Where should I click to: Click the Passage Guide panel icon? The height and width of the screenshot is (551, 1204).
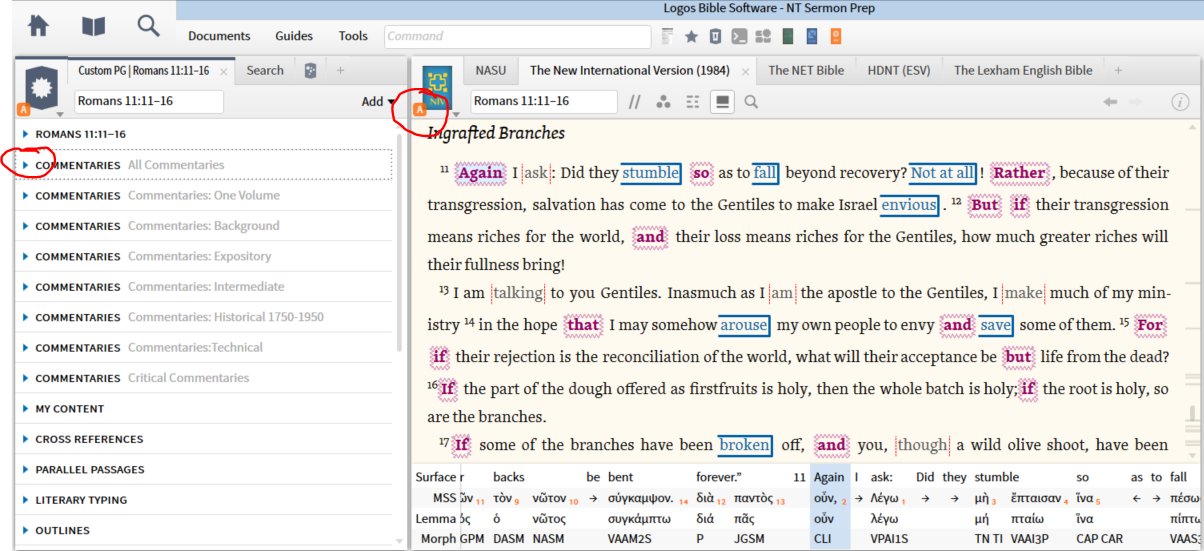pos(41,88)
